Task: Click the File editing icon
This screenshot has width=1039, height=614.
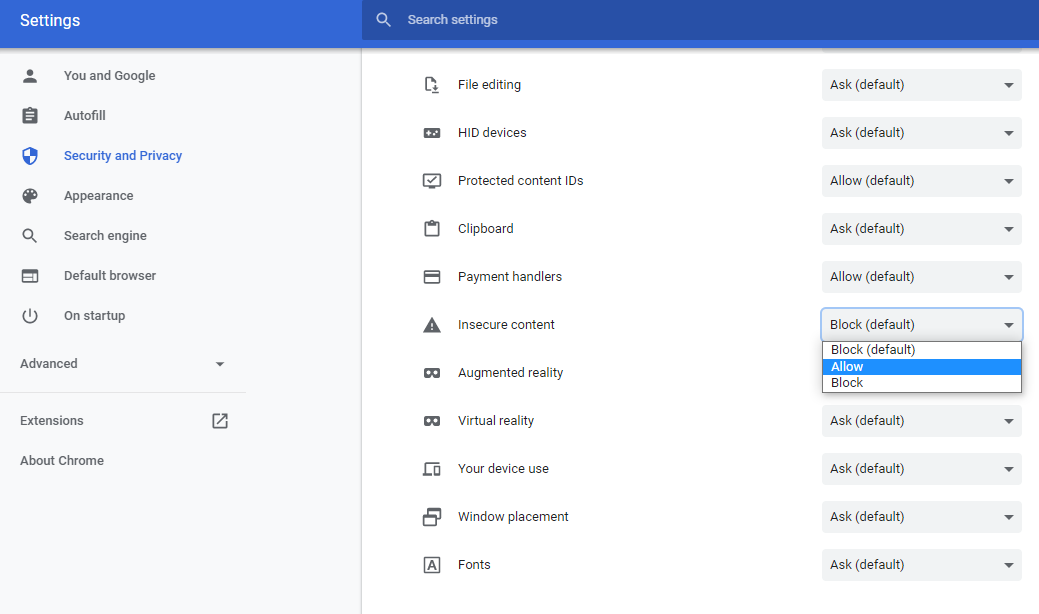Action: coord(431,85)
